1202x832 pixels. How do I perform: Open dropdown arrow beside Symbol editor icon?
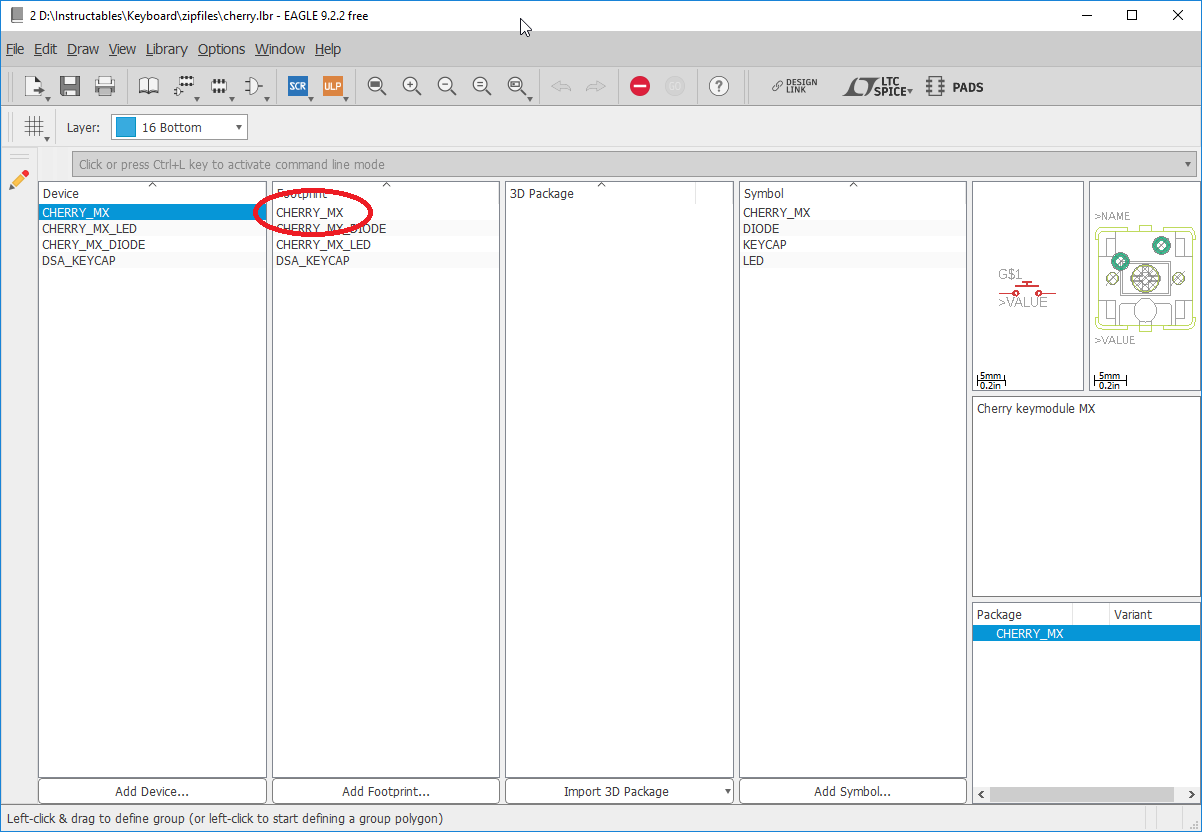[x=266, y=99]
